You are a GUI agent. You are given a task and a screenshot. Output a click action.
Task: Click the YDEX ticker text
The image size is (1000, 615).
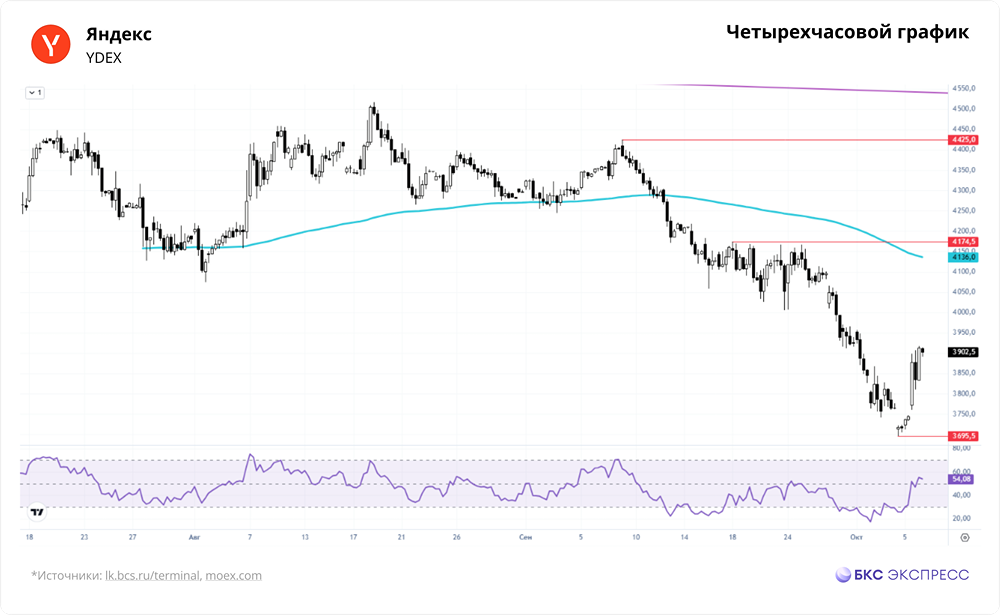pos(103,57)
